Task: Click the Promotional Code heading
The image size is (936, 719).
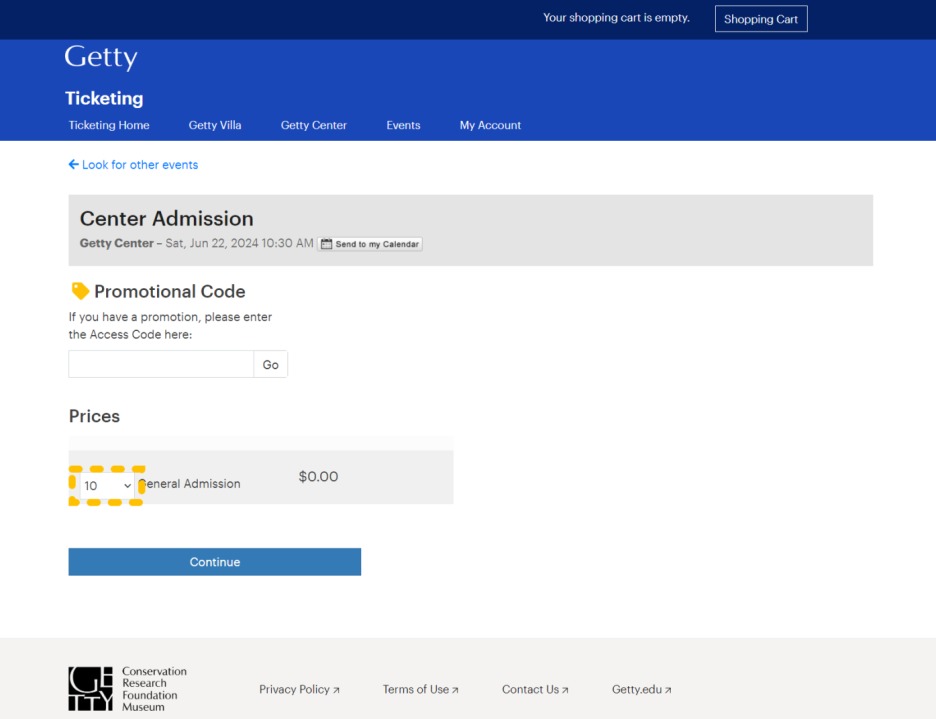Action: click(170, 291)
